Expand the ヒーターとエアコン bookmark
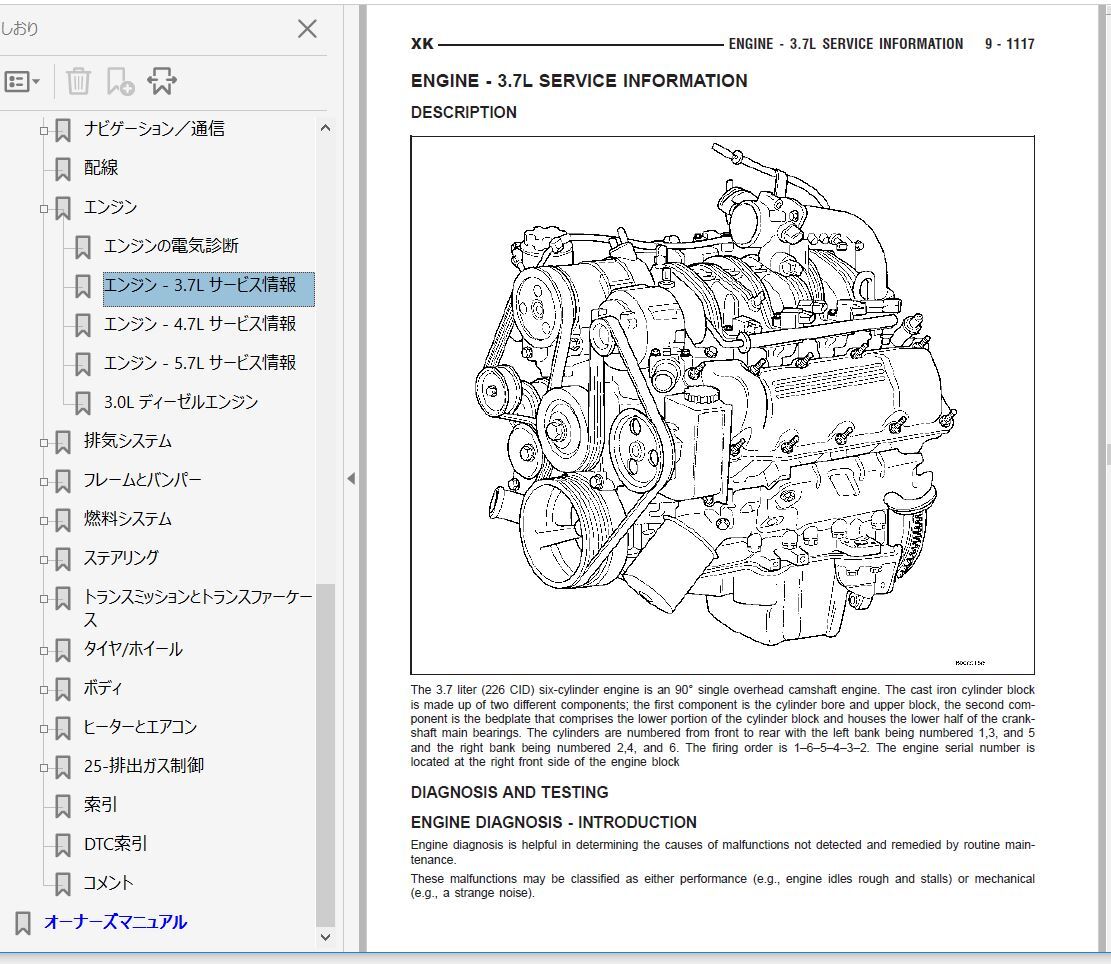 pos(44,728)
